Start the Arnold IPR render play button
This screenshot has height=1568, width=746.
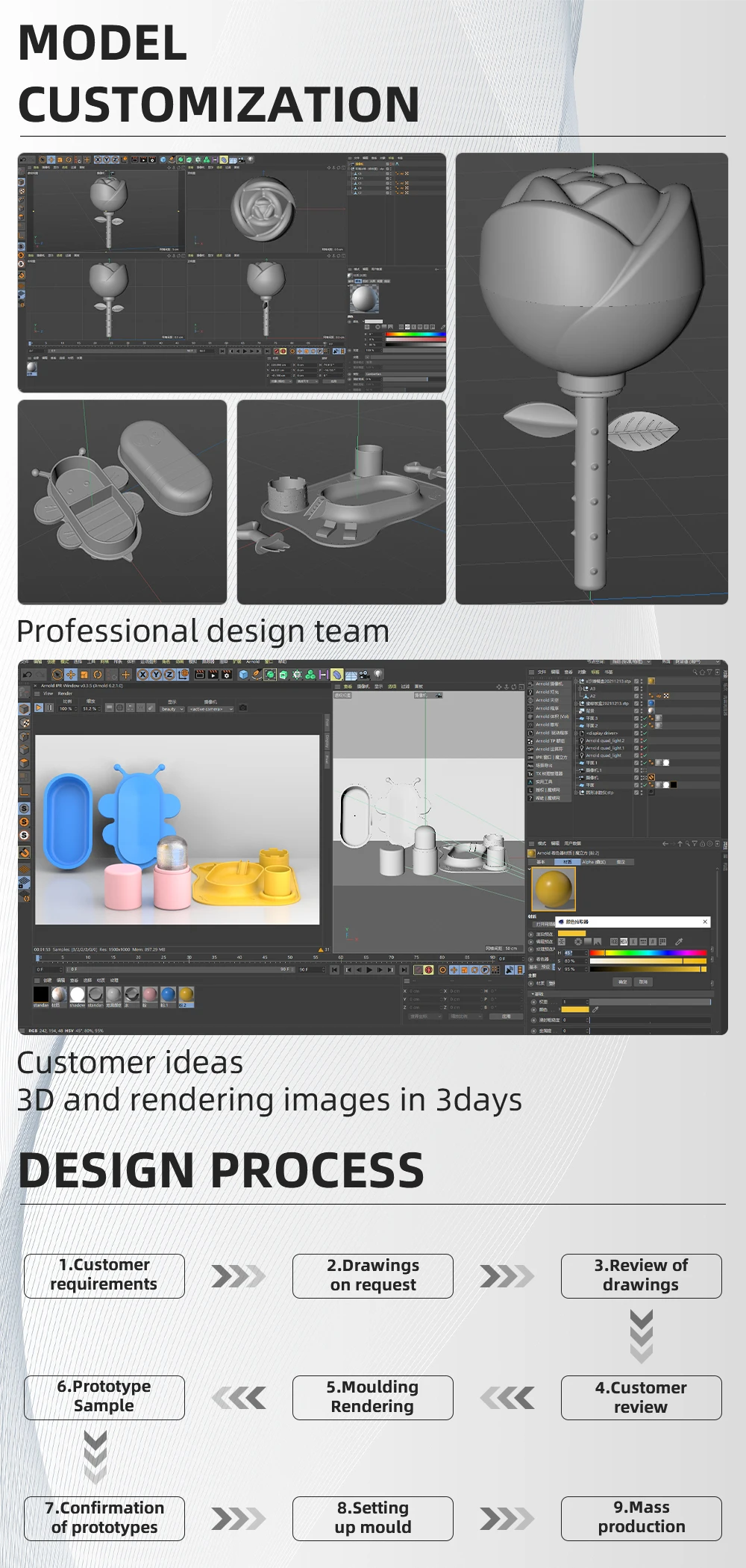point(39,708)
